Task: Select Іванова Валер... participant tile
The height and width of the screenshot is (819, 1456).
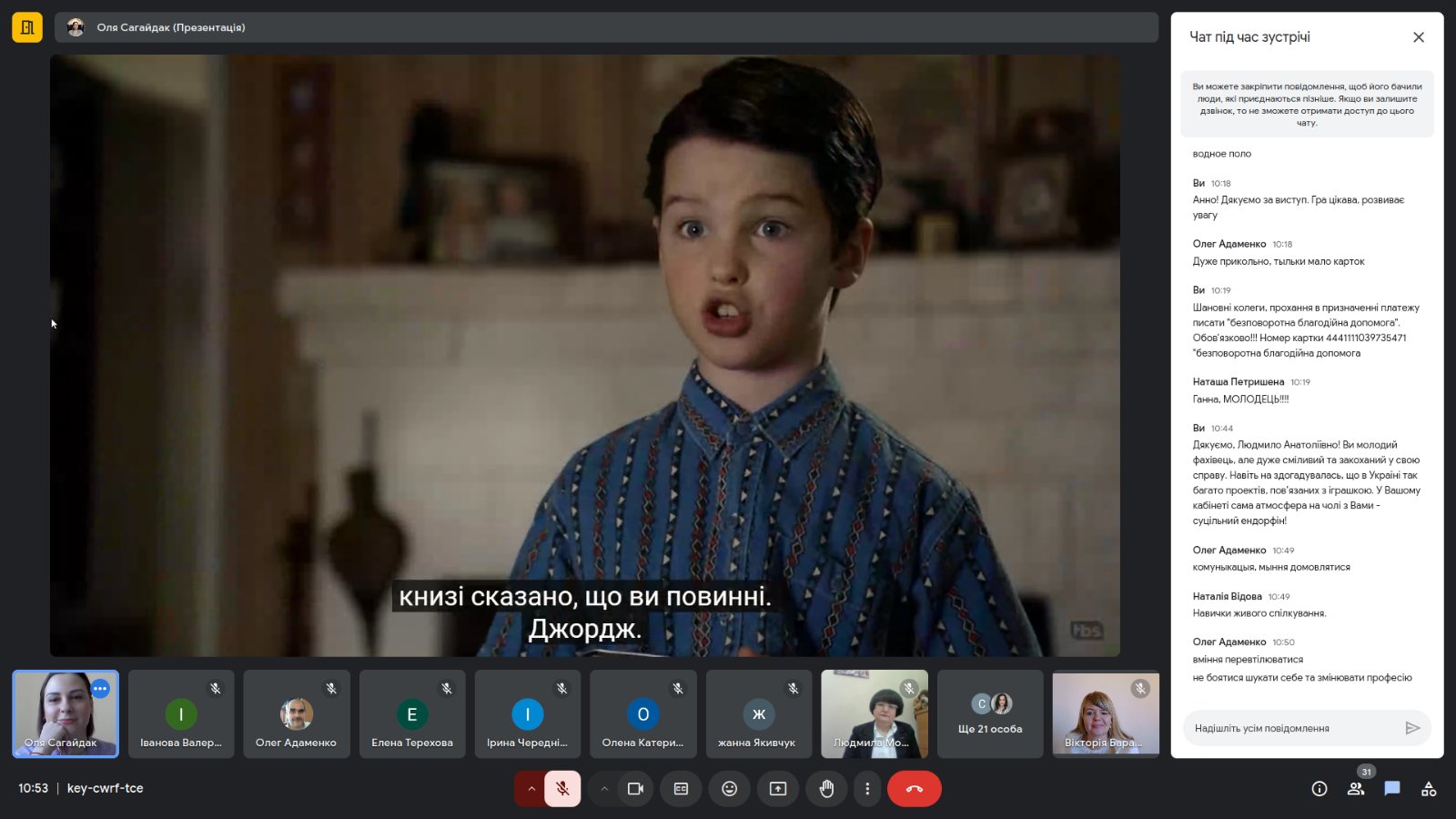Action: 181,714
